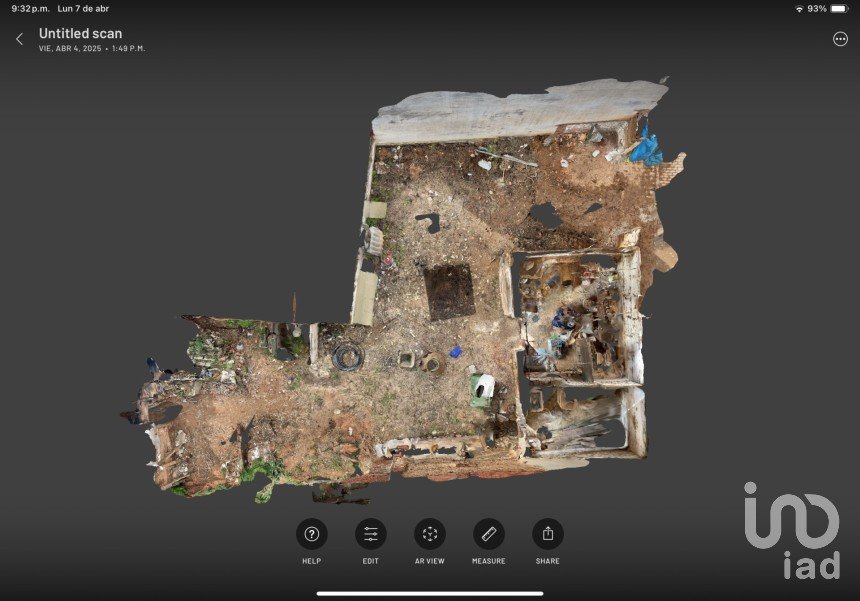Tap the 9:32 p.m. clock in status bar

click(30, 9)
